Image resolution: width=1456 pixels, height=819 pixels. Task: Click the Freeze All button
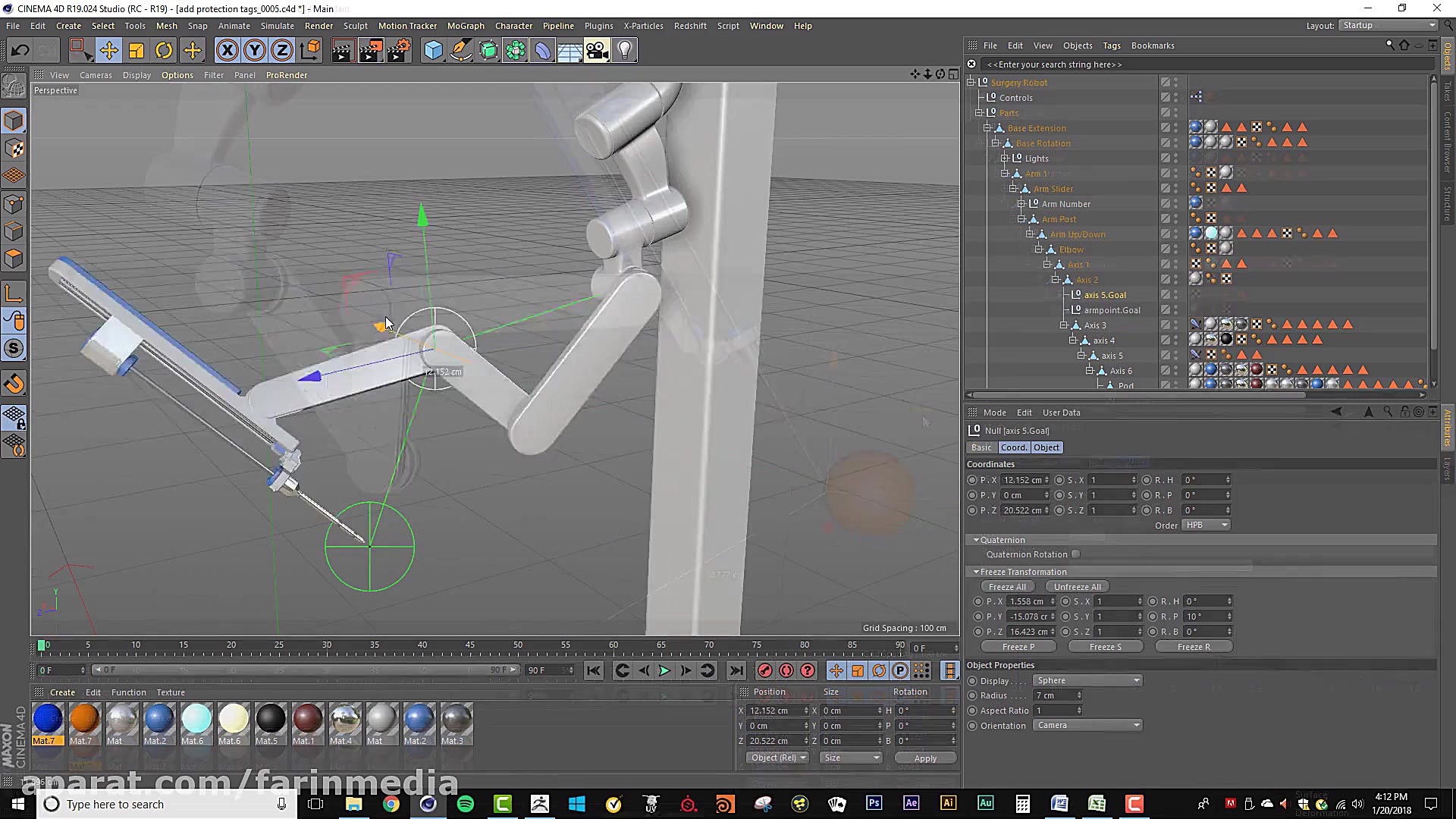(1007, 587)
